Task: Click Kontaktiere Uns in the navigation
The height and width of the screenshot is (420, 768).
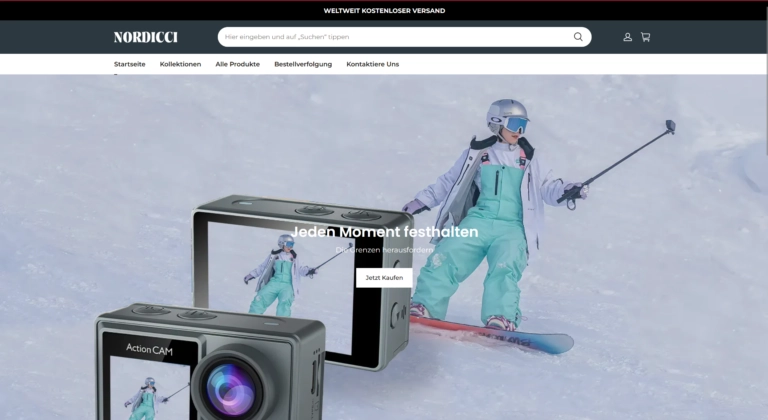Action: coord(372,64)
